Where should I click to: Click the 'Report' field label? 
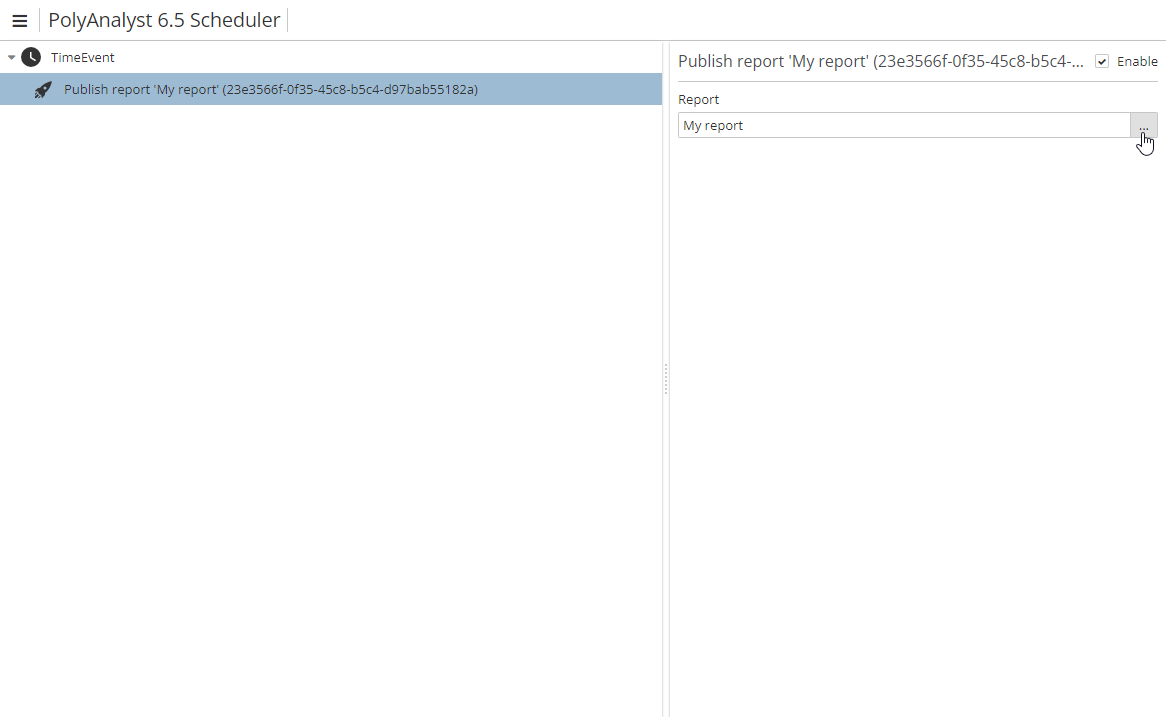coord(698,100)
